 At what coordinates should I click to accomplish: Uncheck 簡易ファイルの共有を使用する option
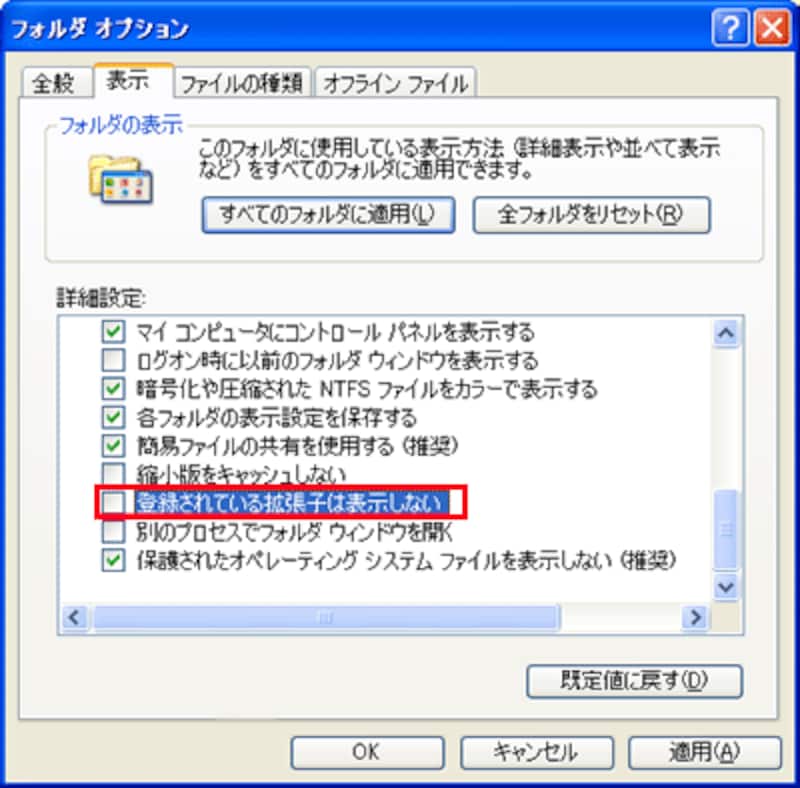[x=113, y=446]
